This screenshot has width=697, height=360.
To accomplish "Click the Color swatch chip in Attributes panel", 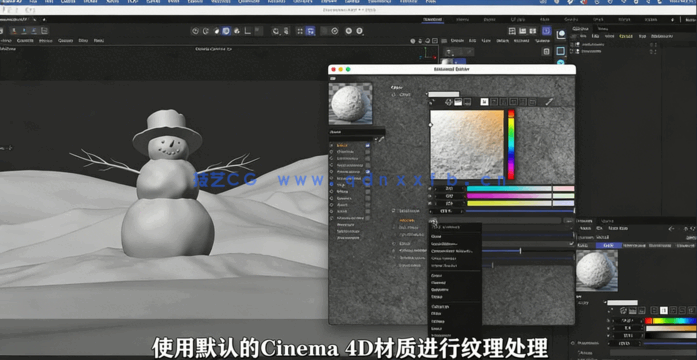I will click(x=622, y=303).
